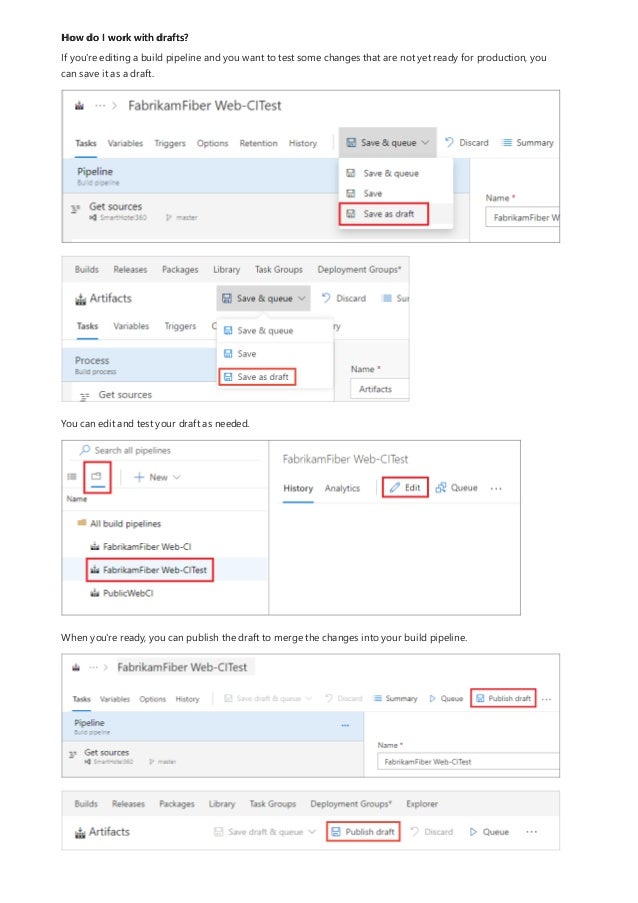638x903 pixels.
Task: Select the list view icon above Name column
Action: click(x=72, y=476)
